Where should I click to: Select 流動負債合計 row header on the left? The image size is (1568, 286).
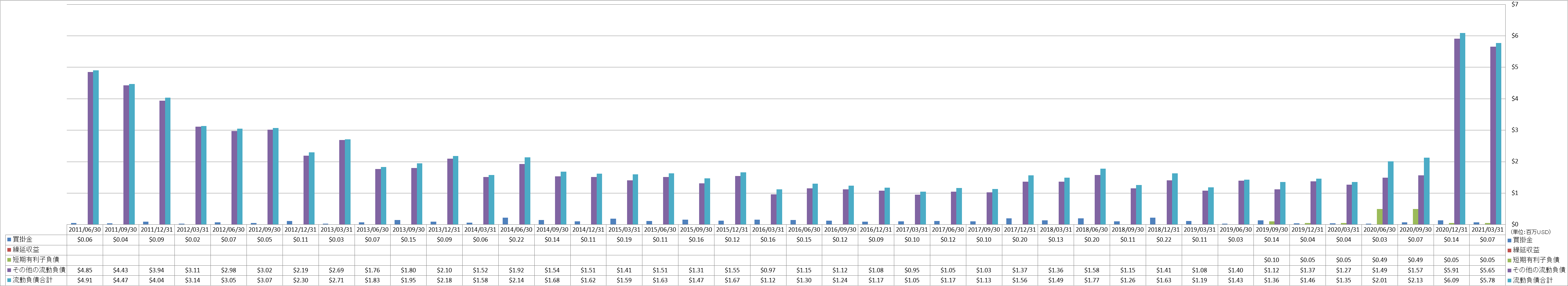coord(32,280)
